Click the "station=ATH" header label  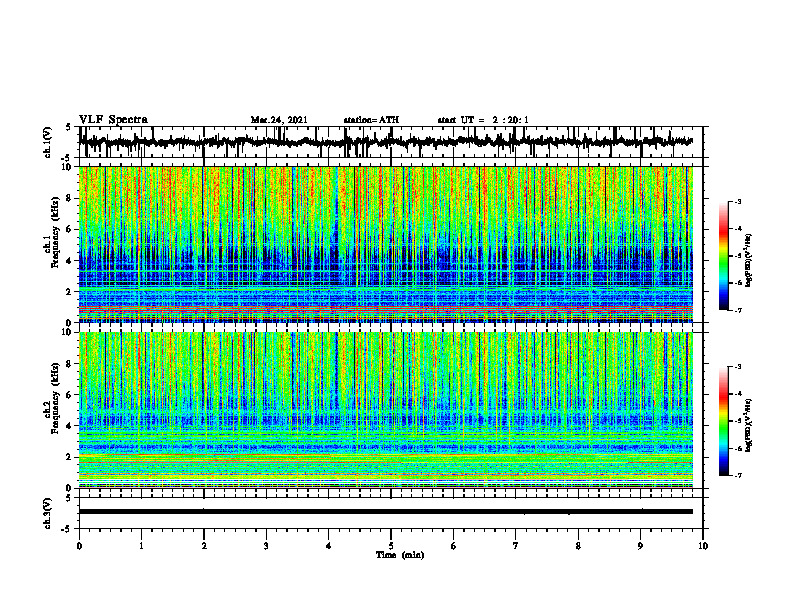tap(371, 120)
